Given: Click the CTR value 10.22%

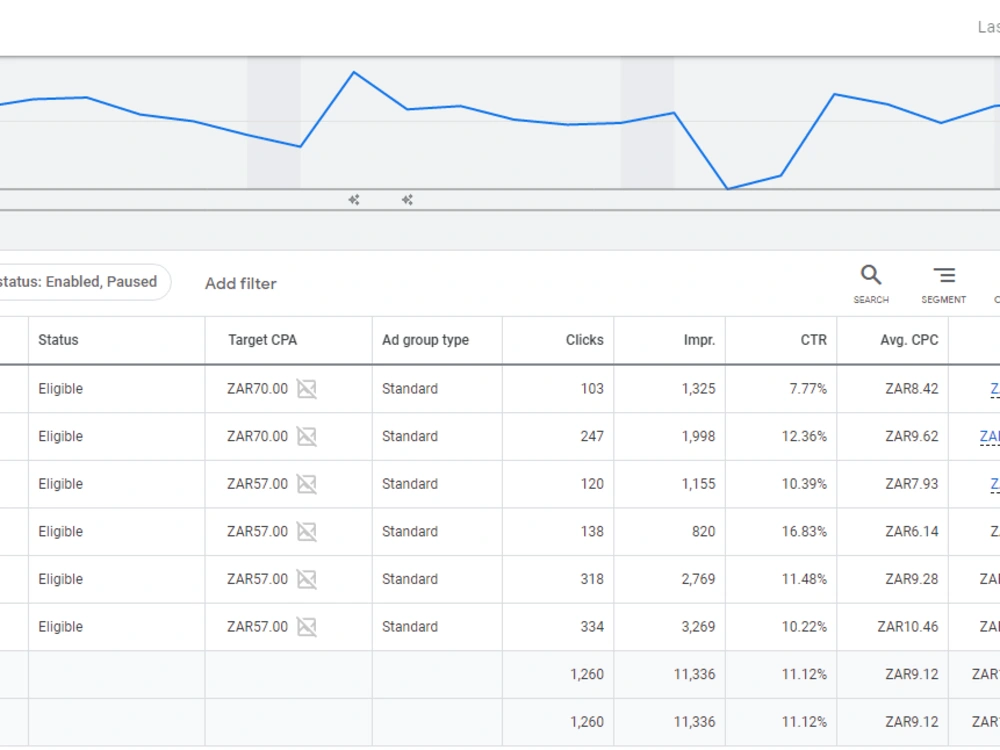Looking at the screenshot, I should (804, 627).
